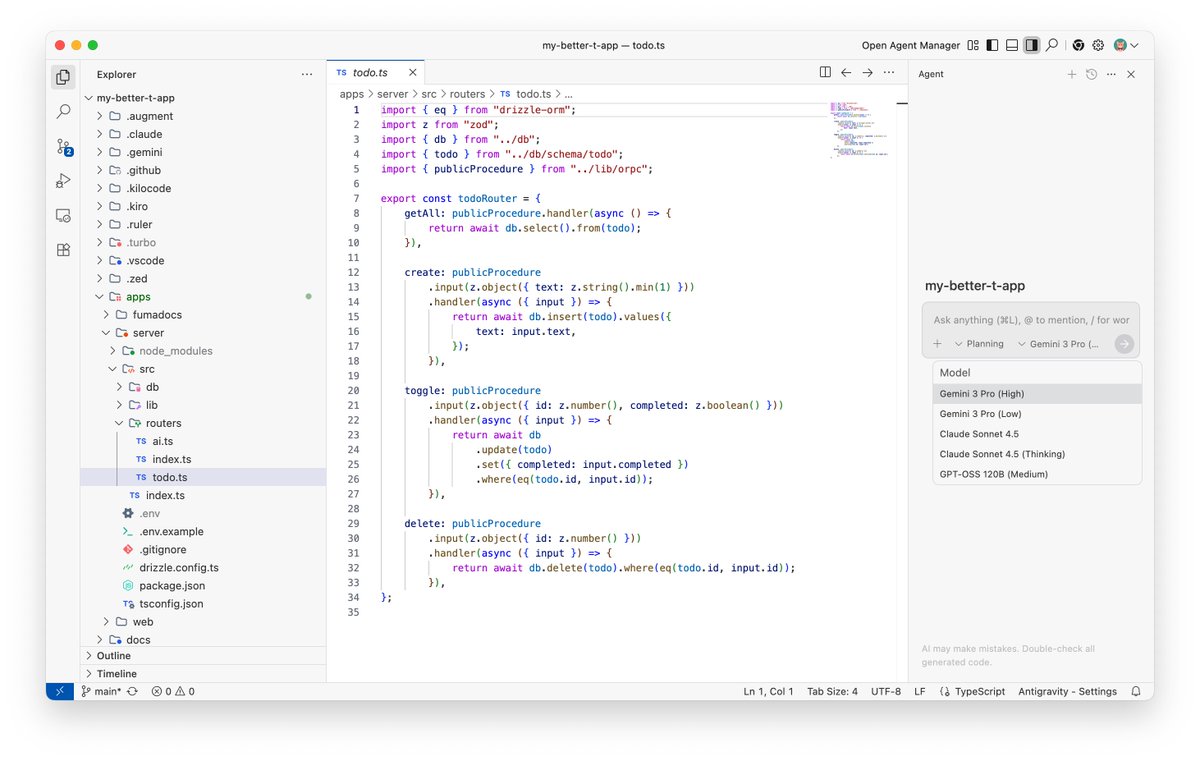Click the Ask anything input field
The height and width of the screenshot is (761, 1200).
[1031, 320]
